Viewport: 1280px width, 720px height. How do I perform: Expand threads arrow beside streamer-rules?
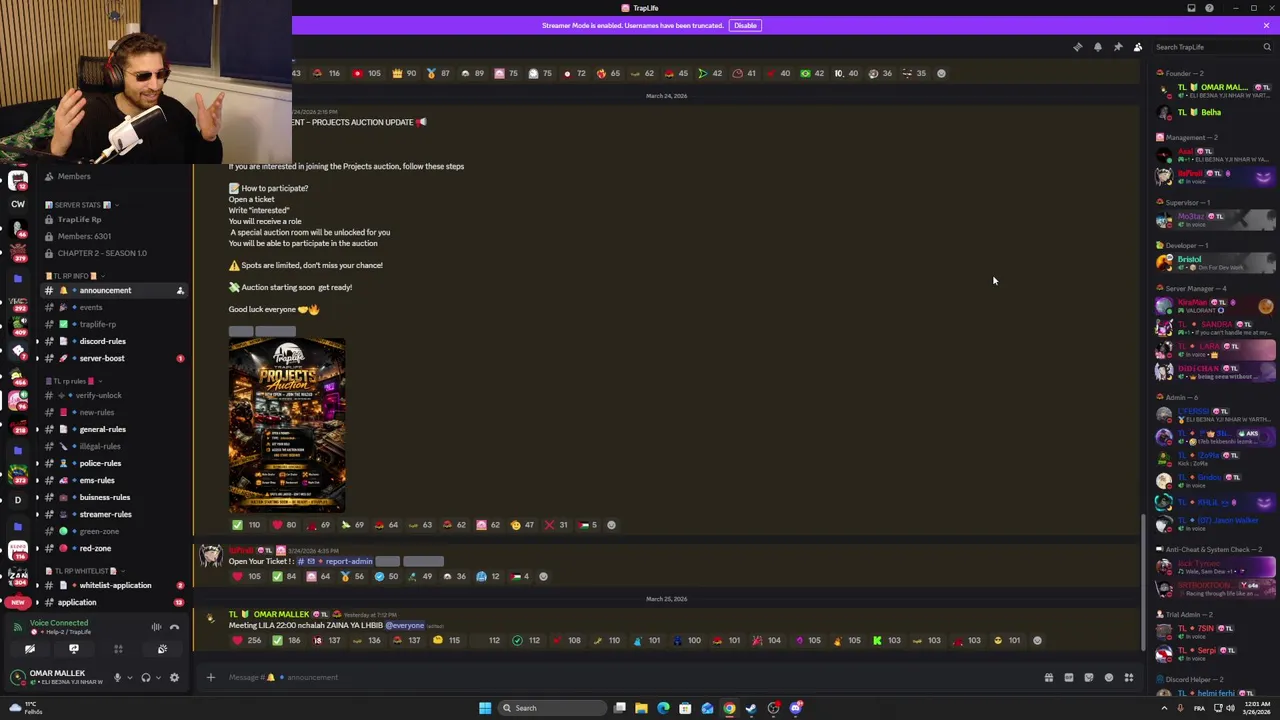click(37, 514)
